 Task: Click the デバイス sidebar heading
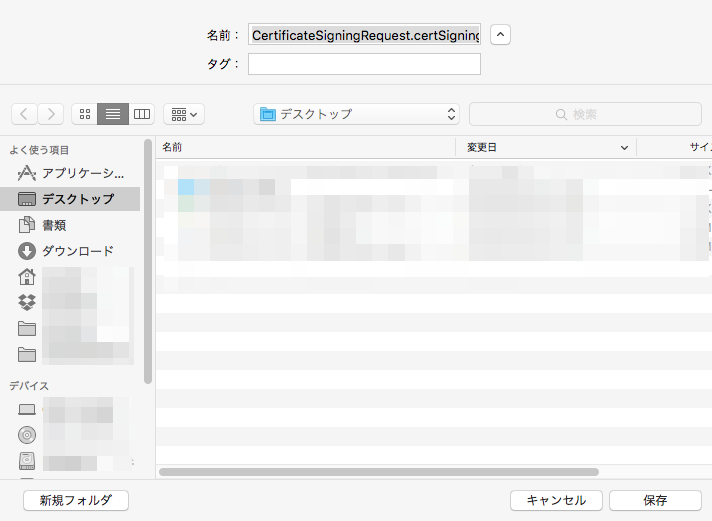click(29, 386)
